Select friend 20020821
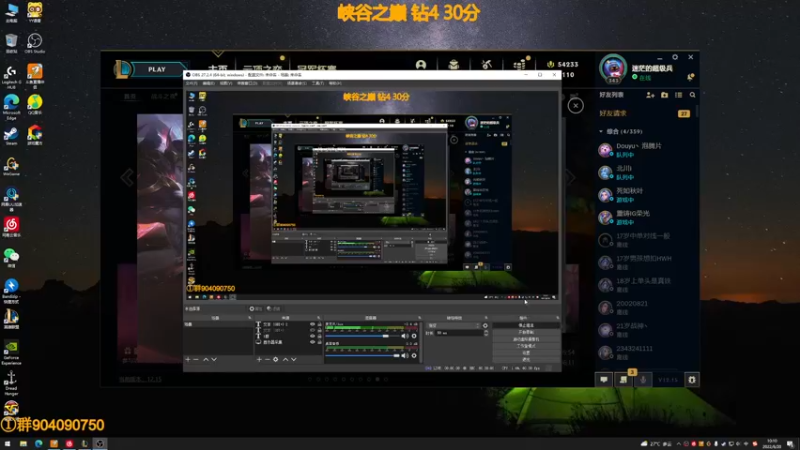Screen dimensions: 800x450 click(x=645, y=308)
